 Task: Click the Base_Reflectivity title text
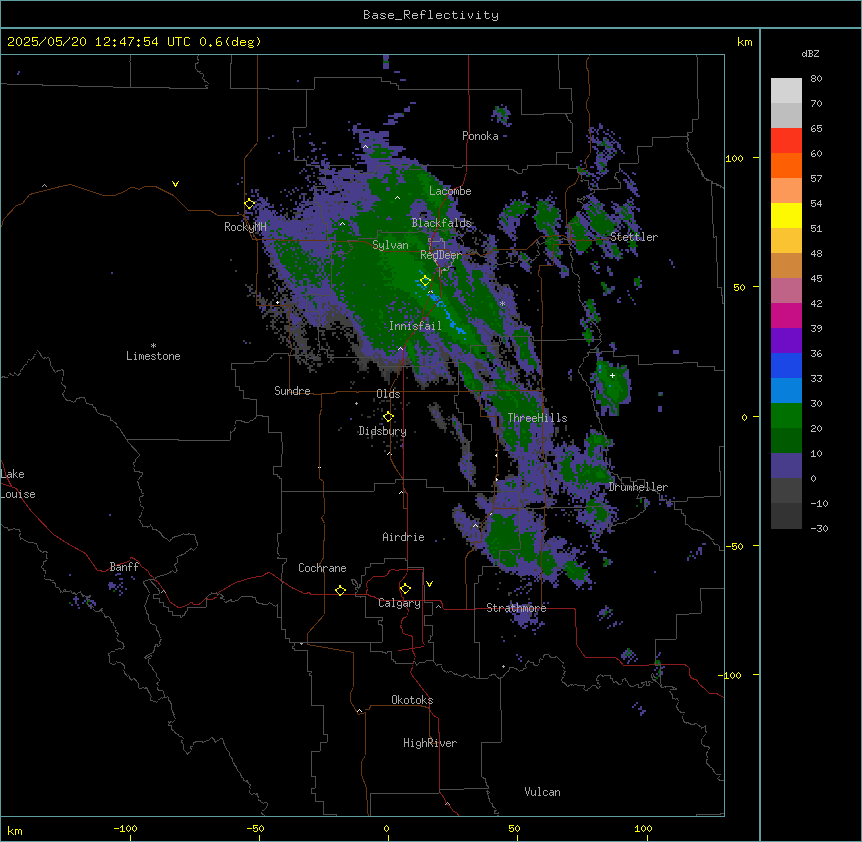pyautogui.click(x=431, y=15)
